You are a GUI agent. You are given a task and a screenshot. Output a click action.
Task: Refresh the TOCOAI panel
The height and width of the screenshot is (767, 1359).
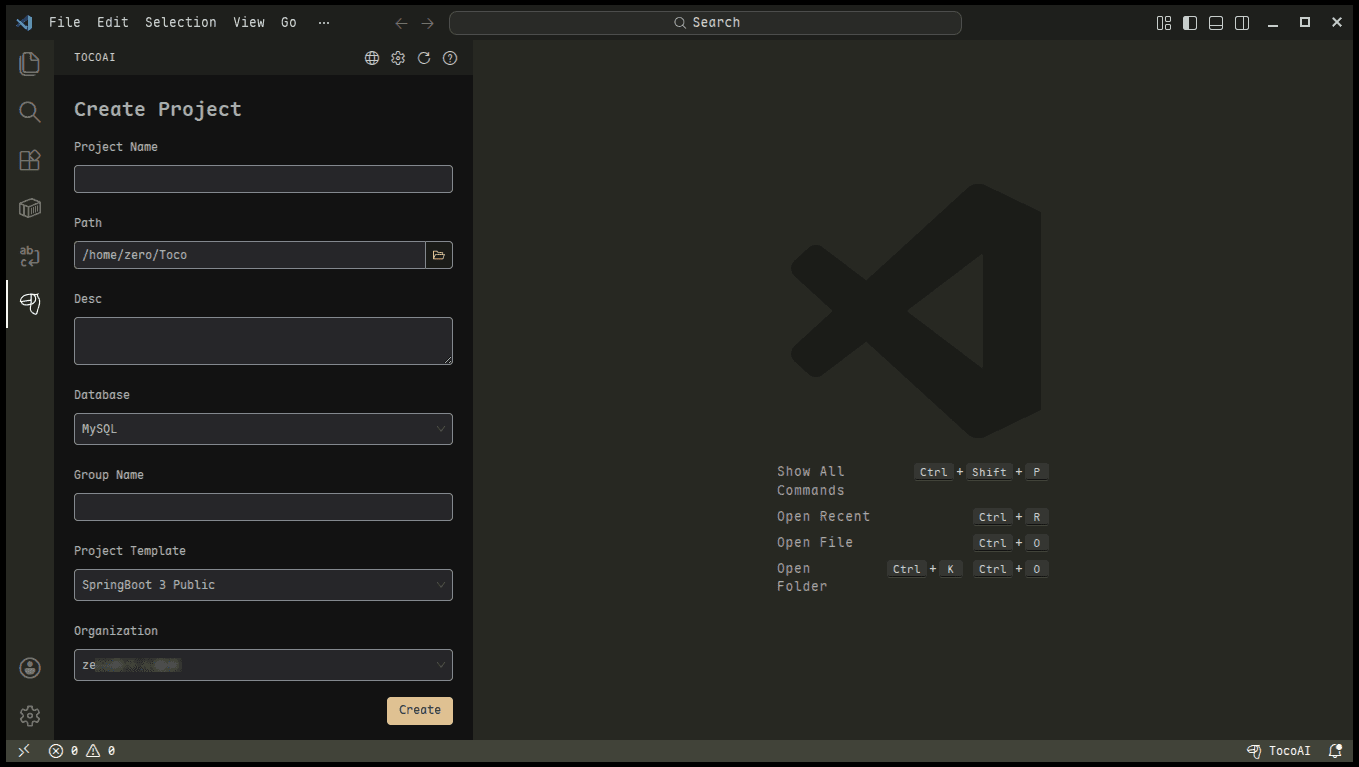pos(423,57)
